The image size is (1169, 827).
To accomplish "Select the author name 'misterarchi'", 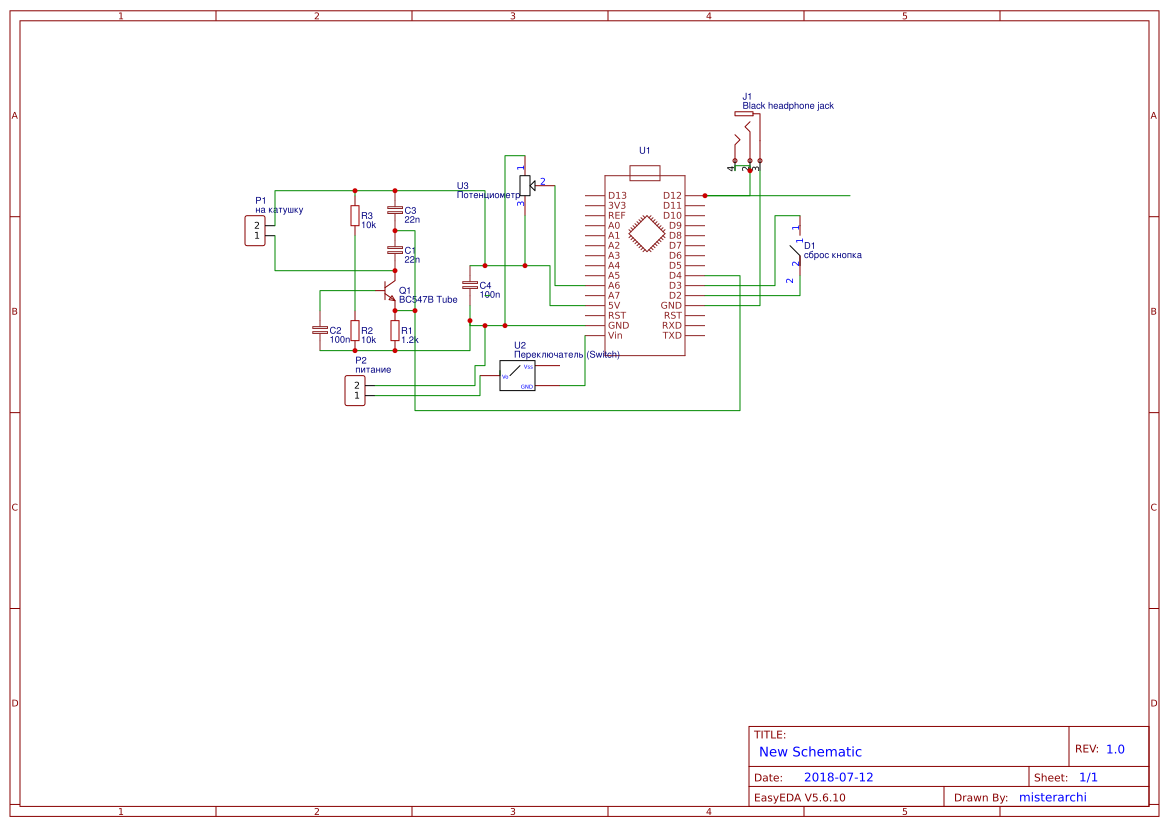I will click(1053, 798).
